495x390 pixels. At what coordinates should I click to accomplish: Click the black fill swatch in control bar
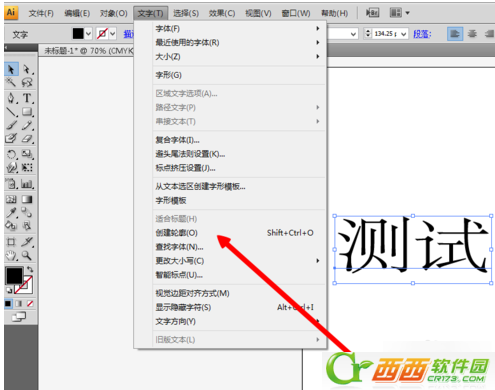click(78, 34)
